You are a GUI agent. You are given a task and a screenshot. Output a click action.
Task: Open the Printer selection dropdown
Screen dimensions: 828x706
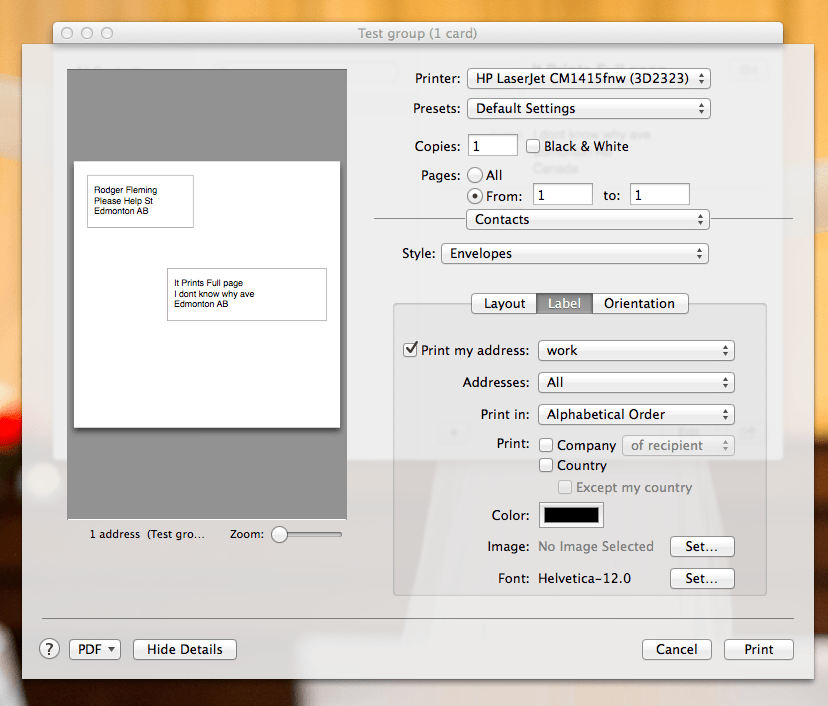[586, 78]
